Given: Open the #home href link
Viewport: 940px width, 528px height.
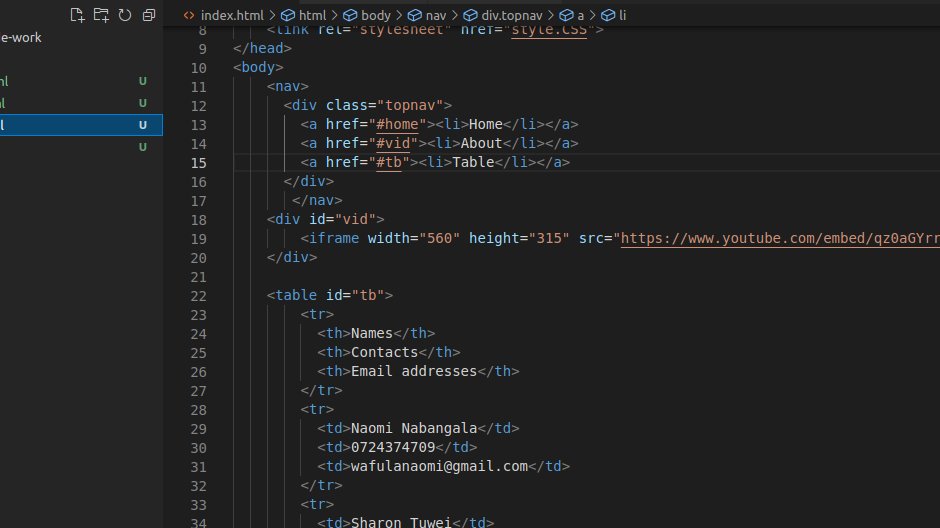Looking at the screenshot, I should click(x=397, y=124).
